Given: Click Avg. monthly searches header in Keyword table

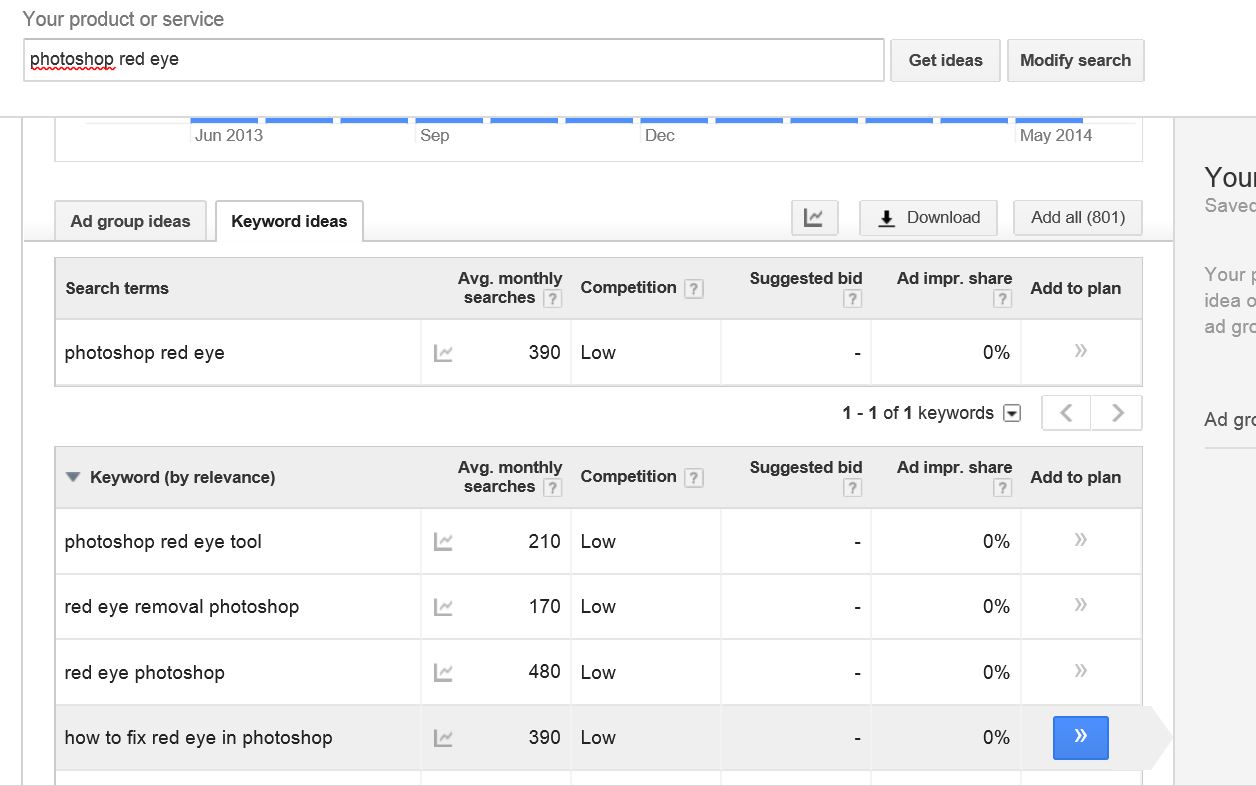Looking at the screenshot, I should point(510,477).
